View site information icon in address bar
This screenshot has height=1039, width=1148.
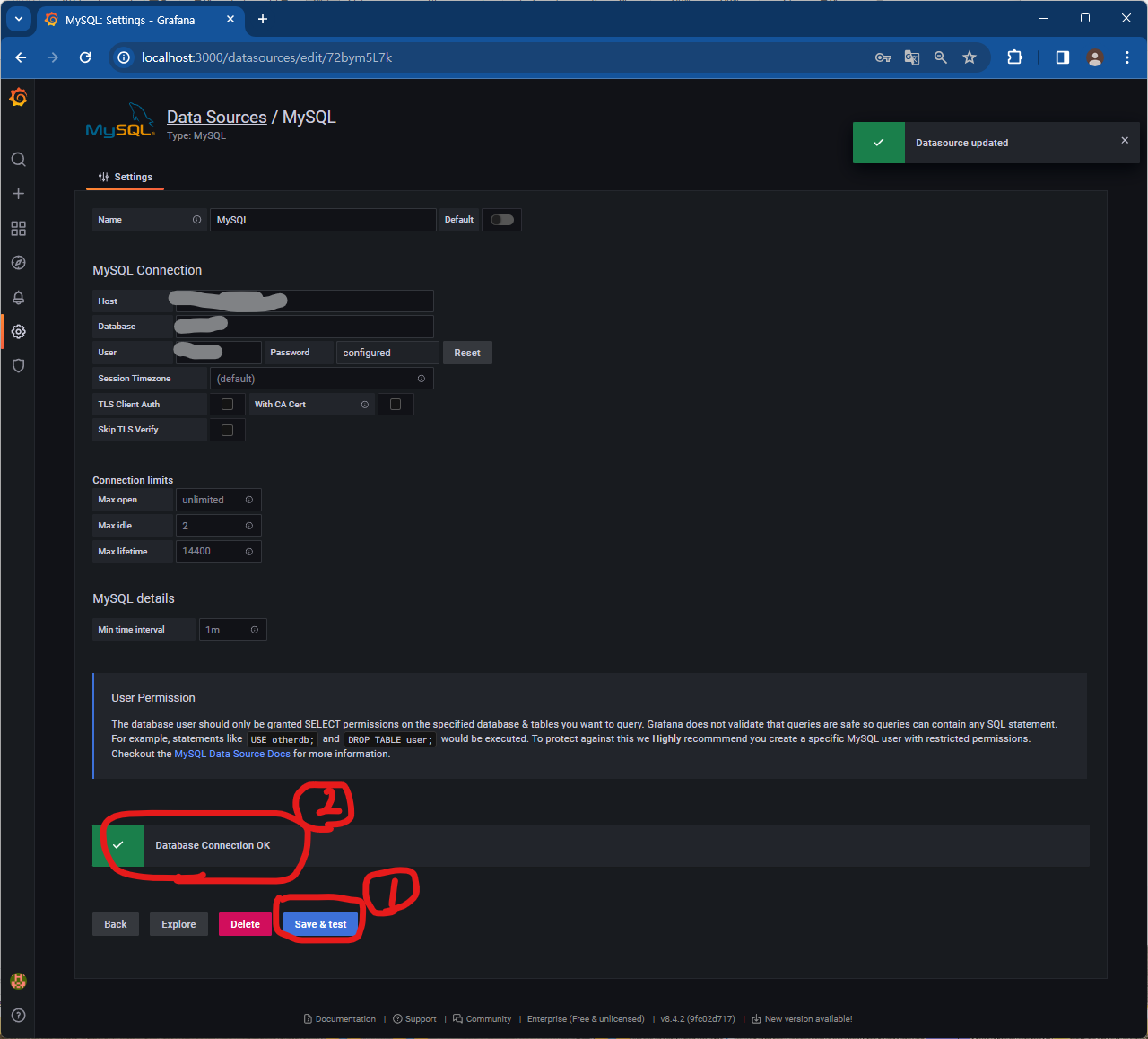(x=124, y=57)
